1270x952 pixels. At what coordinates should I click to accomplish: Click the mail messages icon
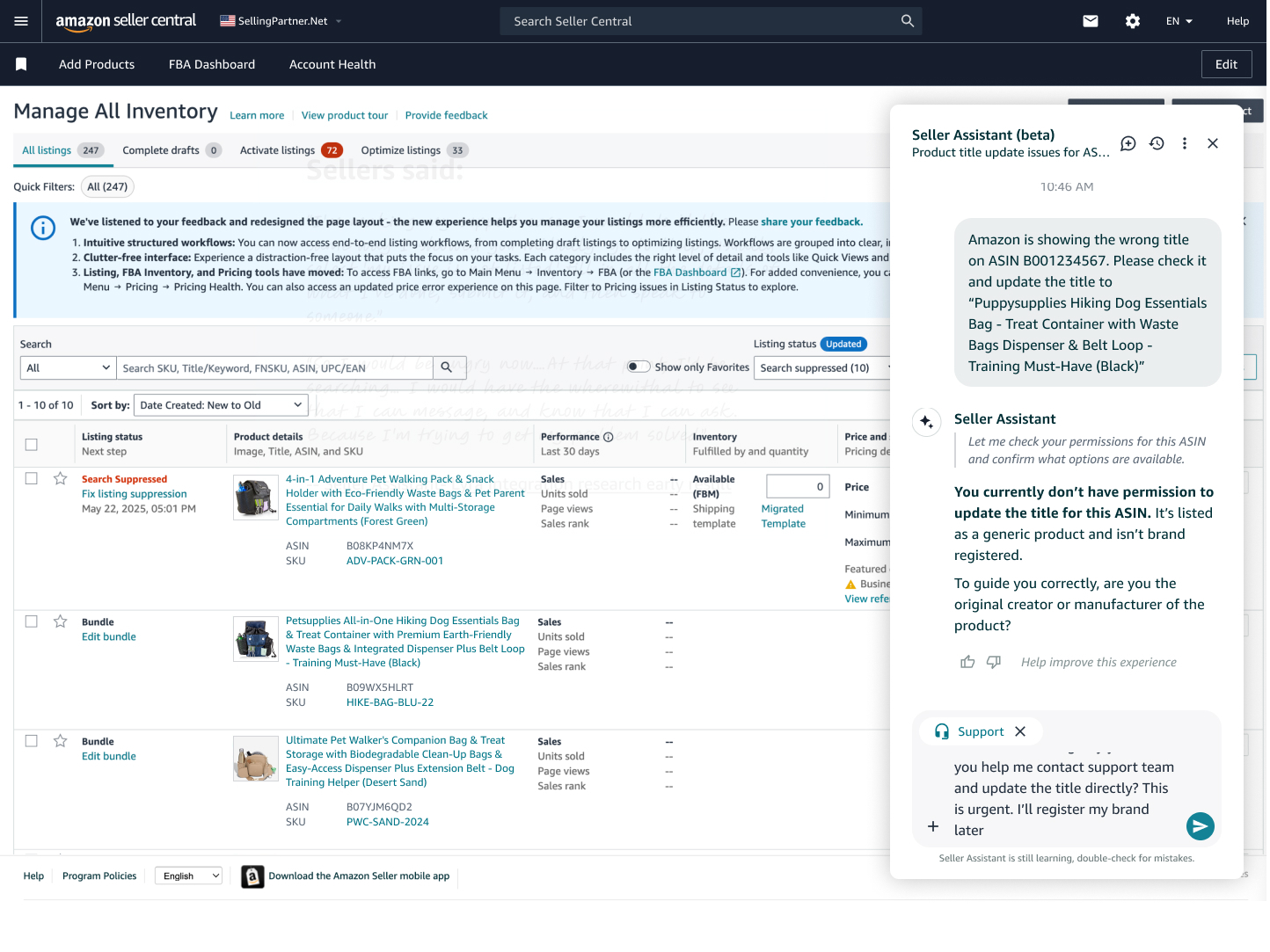point(1091,21)
